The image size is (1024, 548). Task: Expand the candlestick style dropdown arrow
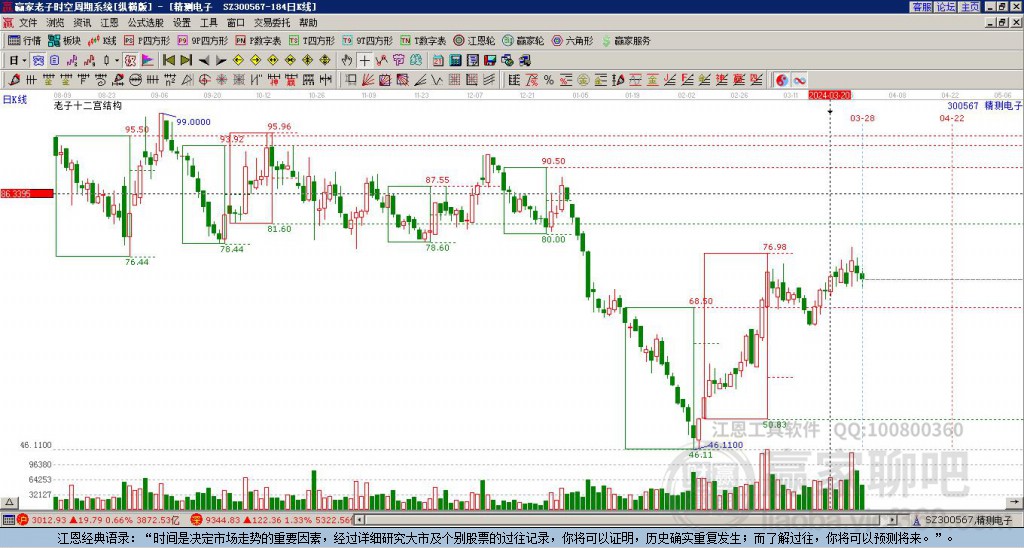pos(117,61)
